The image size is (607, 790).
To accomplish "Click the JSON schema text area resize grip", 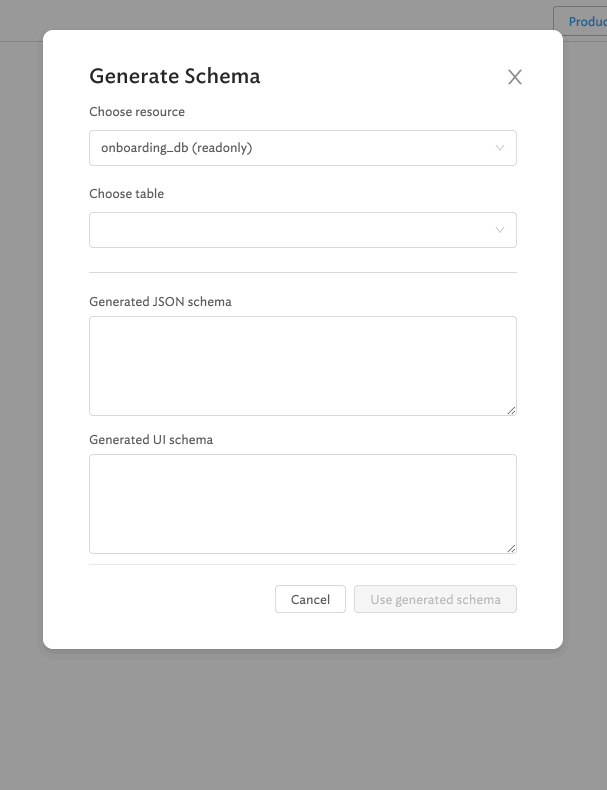I will tap(511, 410).
